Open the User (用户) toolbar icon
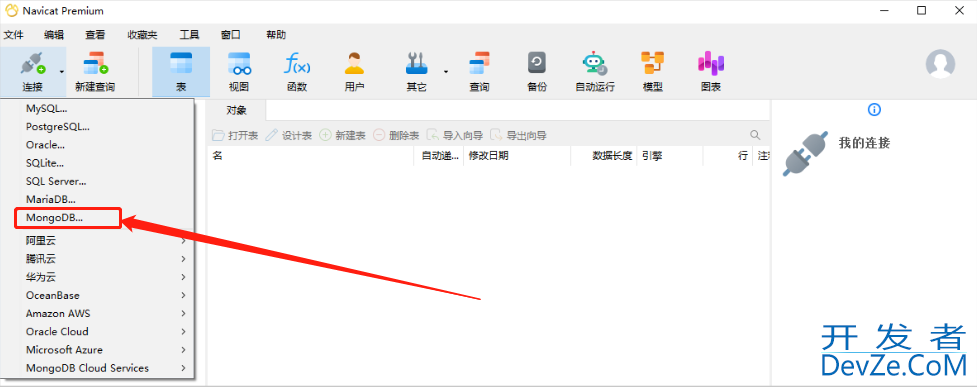 coord(354,64)
